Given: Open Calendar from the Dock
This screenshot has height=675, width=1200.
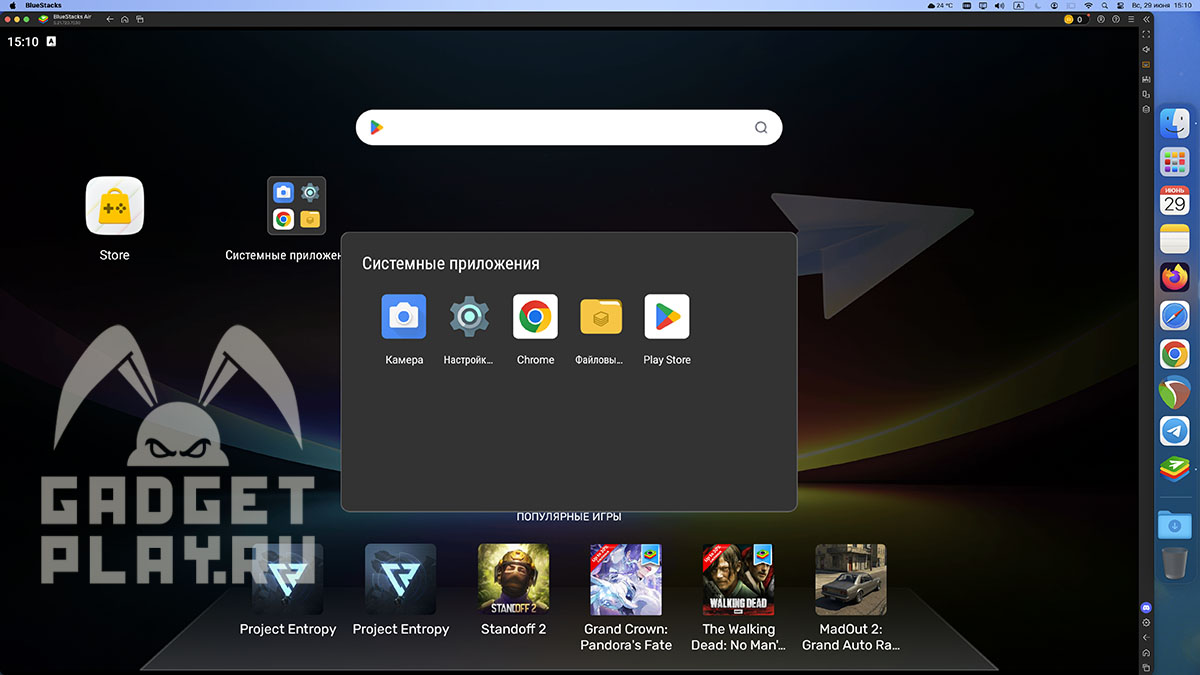Looking at the screenshot, I should tap(1174, 200).
